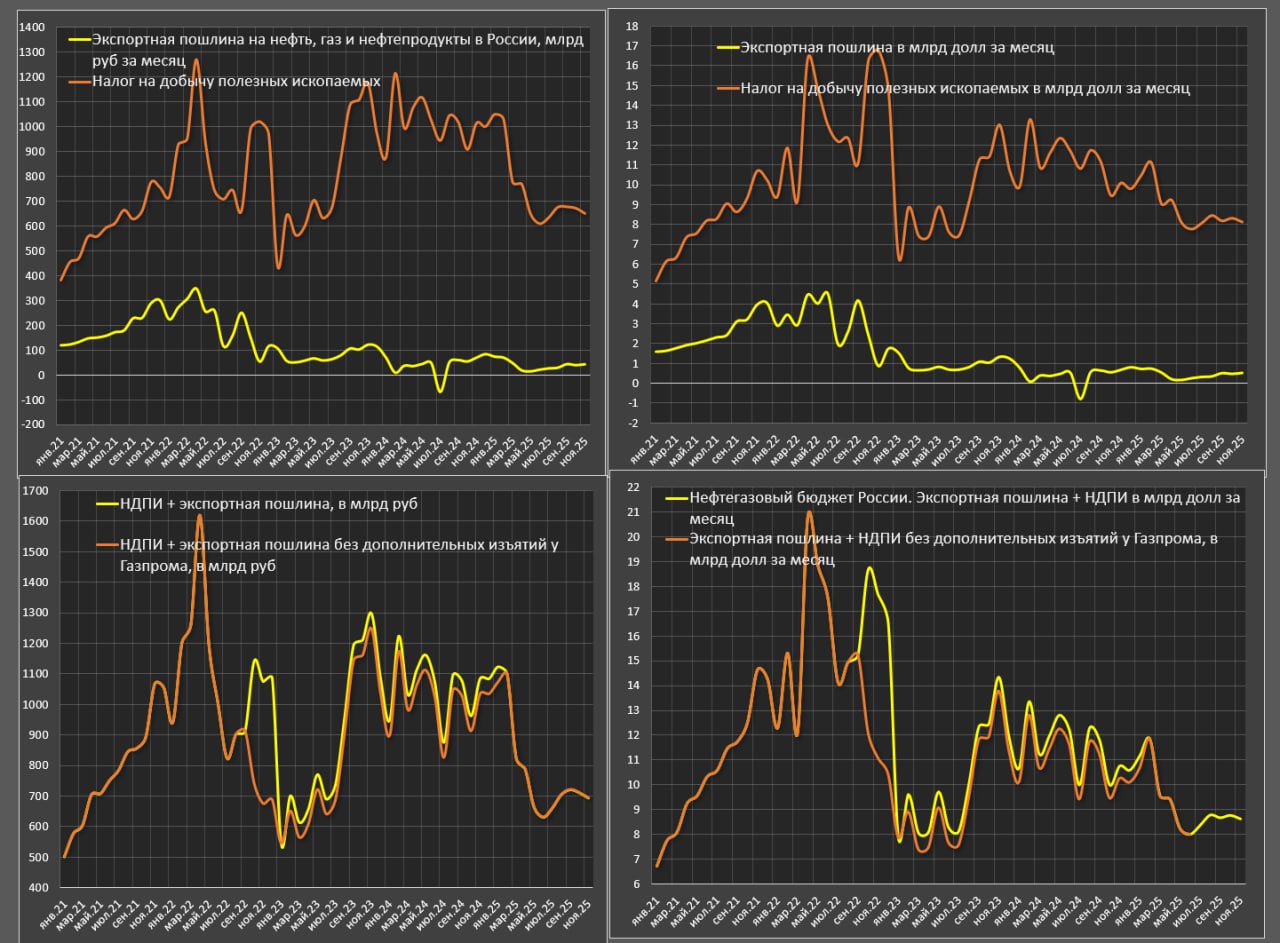Click yellow legend marker for 'Экспортная пошлина на нефть'
Image resolution: width=1280 pixels, height=943 pixels.
pyautogui.click(x=79, y=40)
